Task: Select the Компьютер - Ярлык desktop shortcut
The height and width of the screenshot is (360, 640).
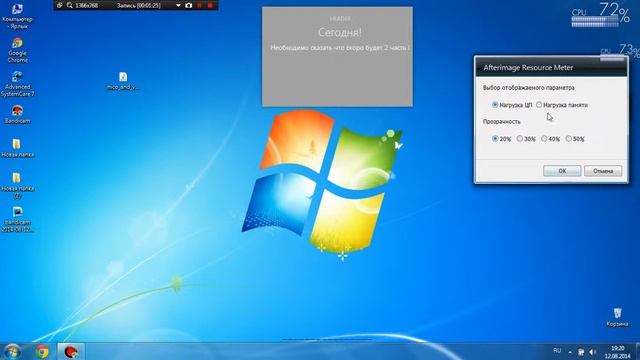Action: click(x=17, y=16)
